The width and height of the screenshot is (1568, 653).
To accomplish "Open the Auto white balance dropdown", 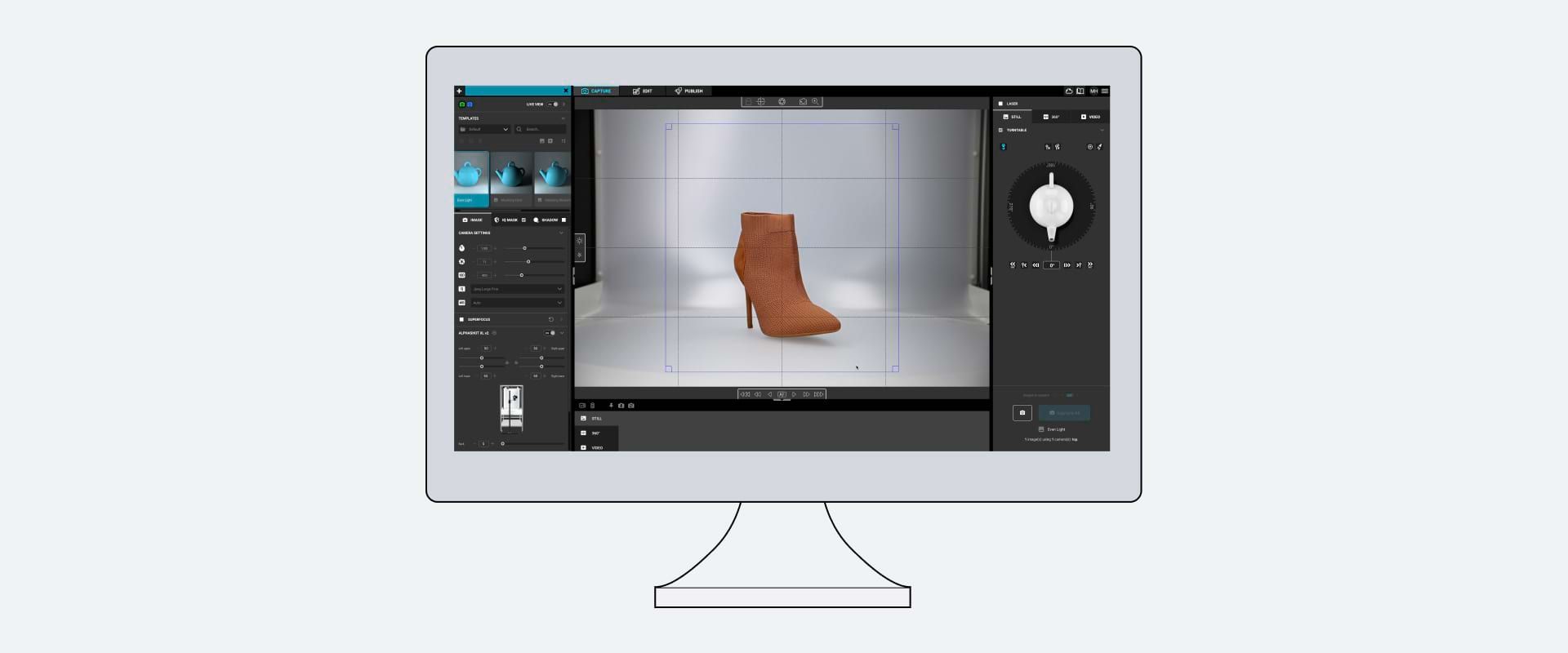I will pyautogui.click(x=518, y=303).
